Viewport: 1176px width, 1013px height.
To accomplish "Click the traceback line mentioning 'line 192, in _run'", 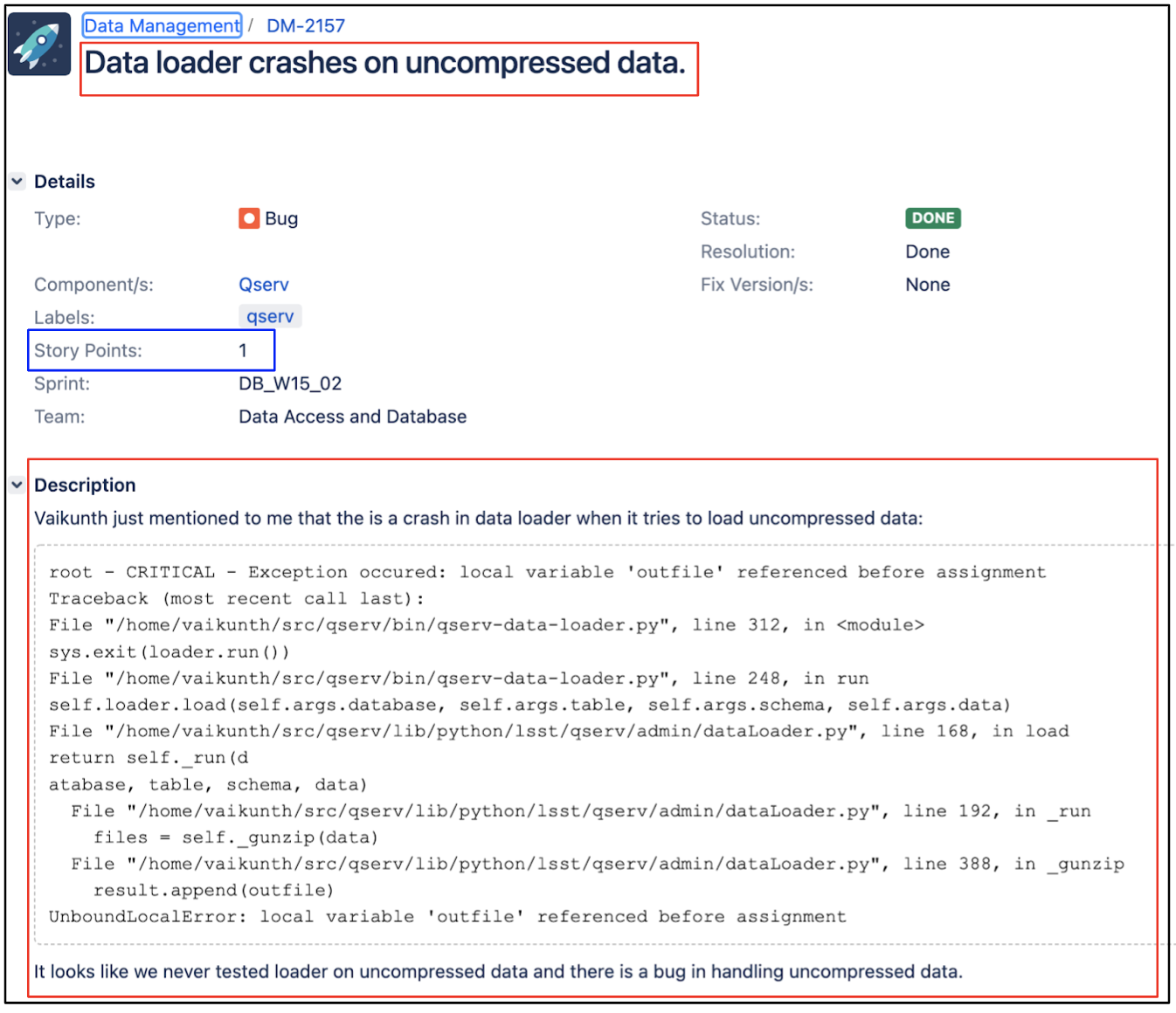I will click(581, 810).
